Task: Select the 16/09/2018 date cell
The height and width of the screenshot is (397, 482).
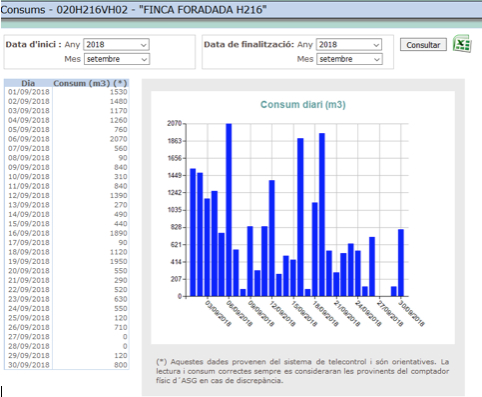Action: tap(29, 233)
